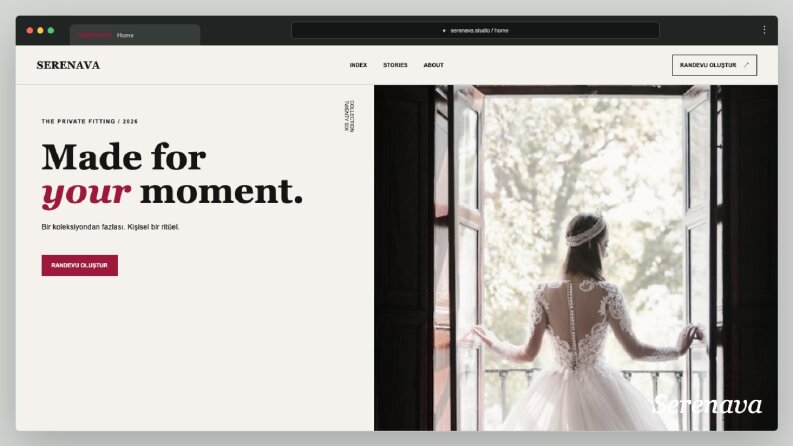
Task: Click the bride hero photograph
Action: 576,258
